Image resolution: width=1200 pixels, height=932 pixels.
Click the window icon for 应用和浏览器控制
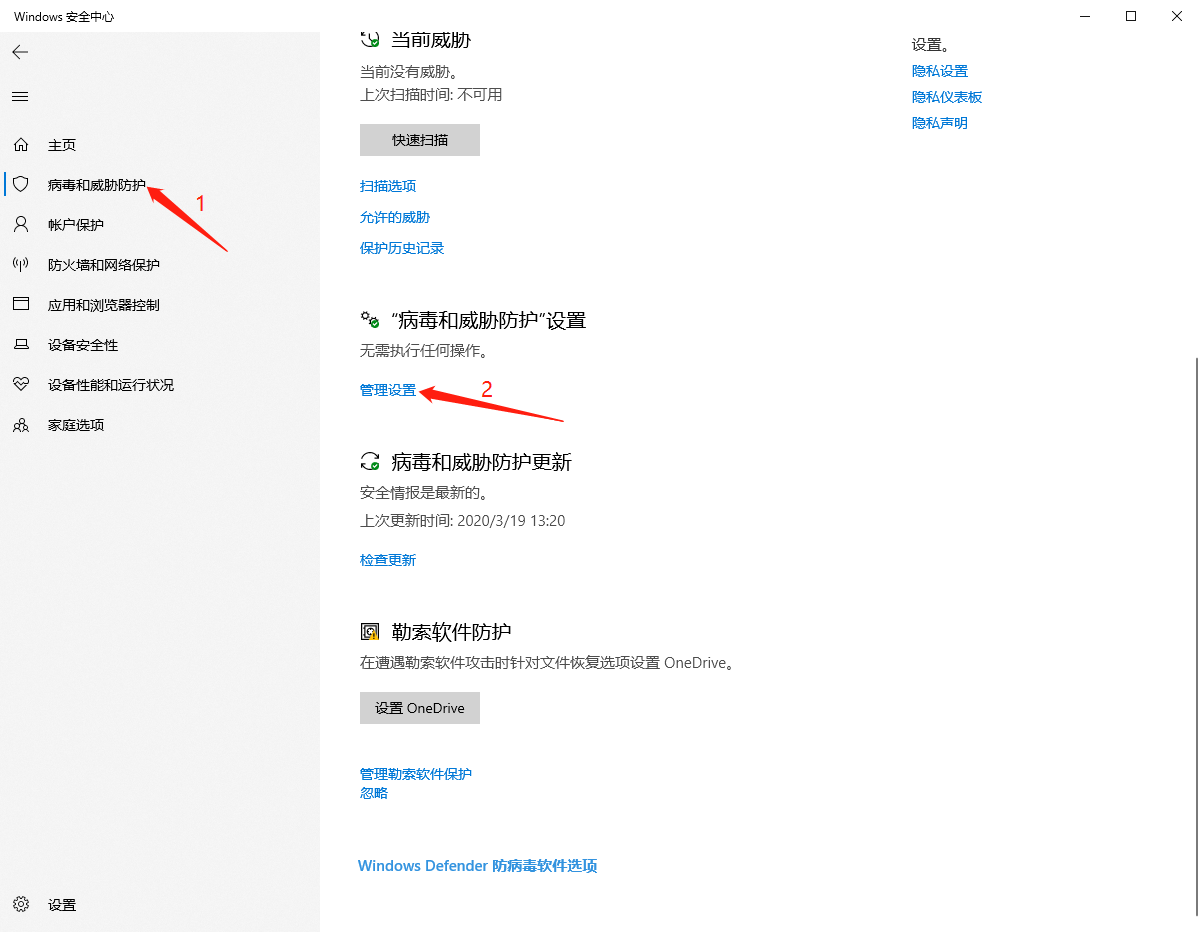point(20,305)
